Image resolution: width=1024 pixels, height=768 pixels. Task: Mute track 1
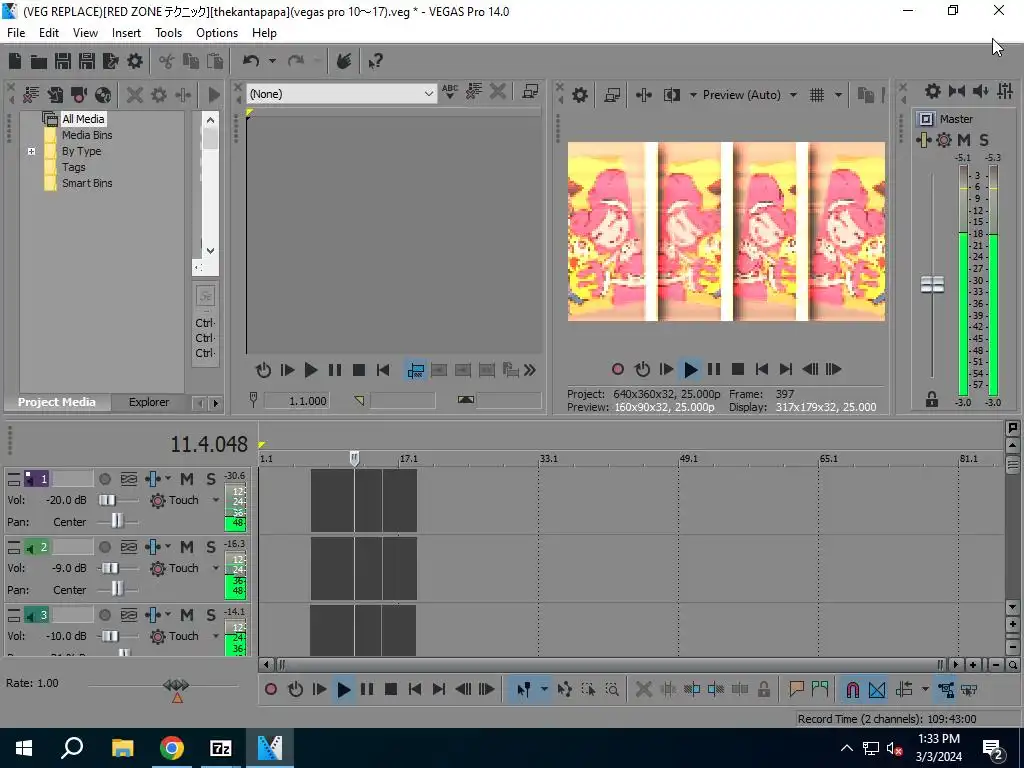coord(187,479)
